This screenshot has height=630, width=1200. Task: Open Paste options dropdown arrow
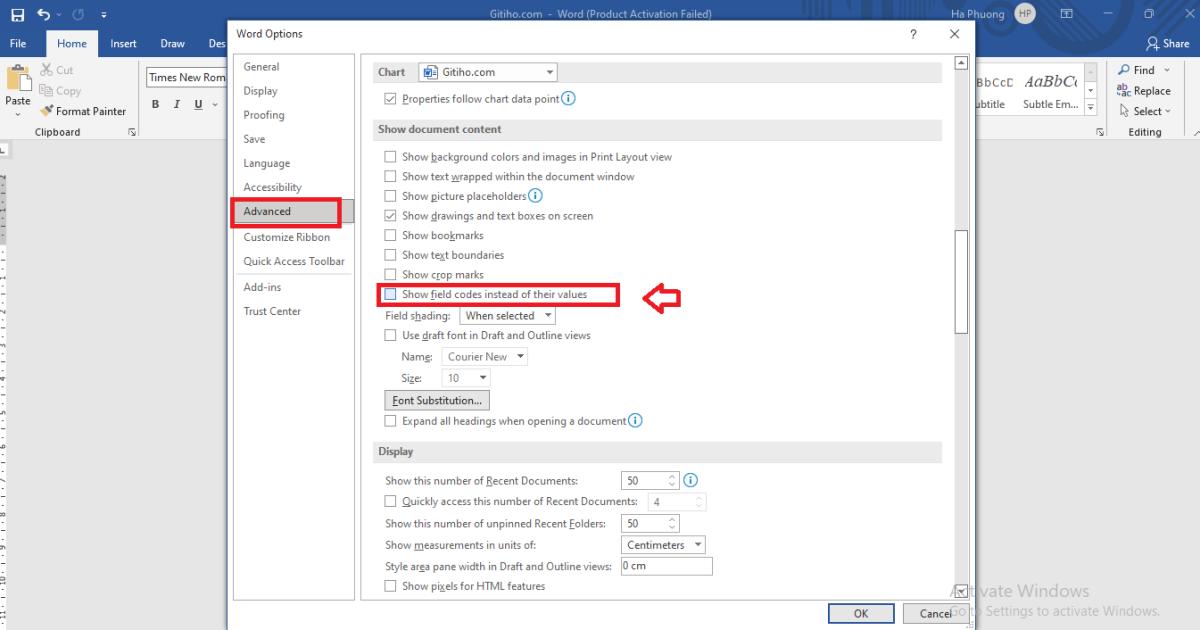coord(18,114)
